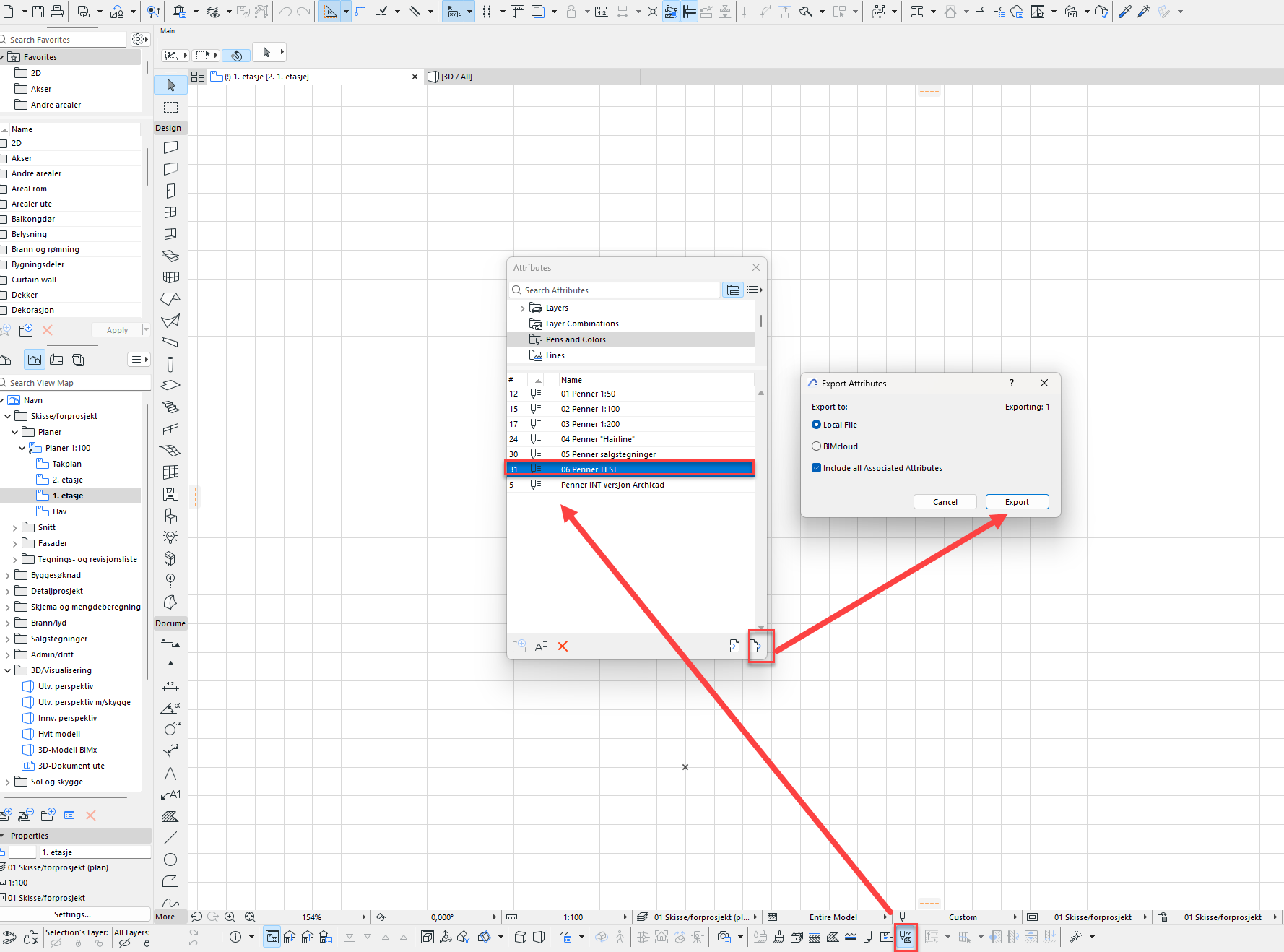Uncheck Include all Associated Attributes
This screenshot has height=952, width=1284.
click(x=816, y=468)
